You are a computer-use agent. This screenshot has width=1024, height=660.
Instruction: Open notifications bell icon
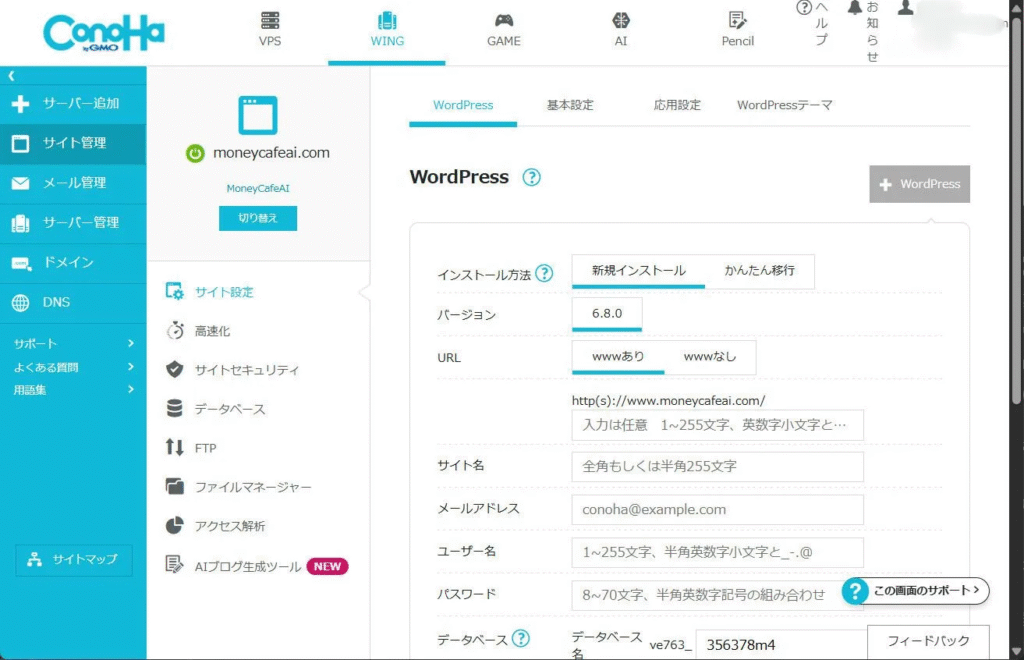pyautogui.click(x=855, y=8)
